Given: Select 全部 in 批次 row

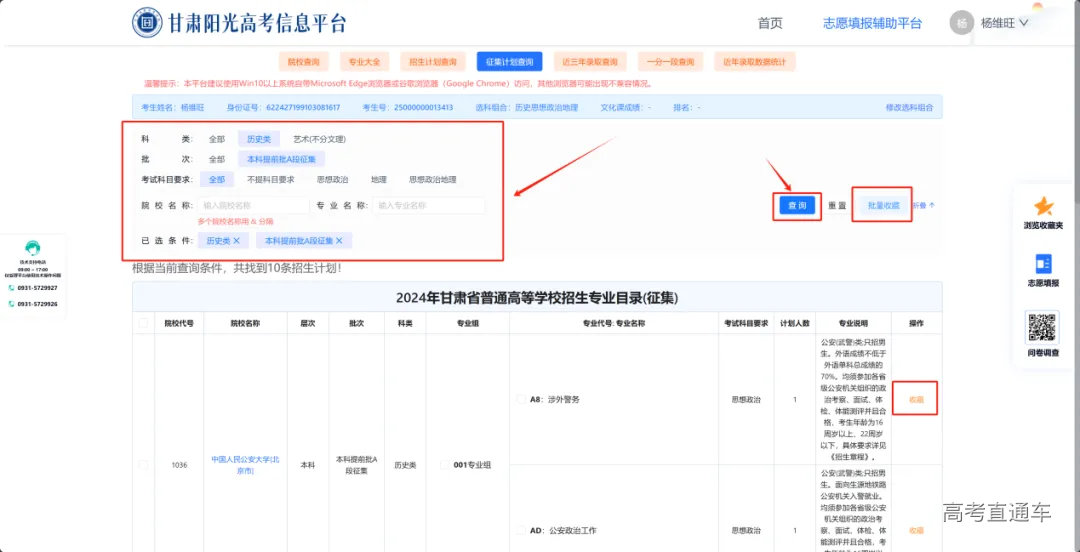Looking at the screenshot, I should [217, 159].
